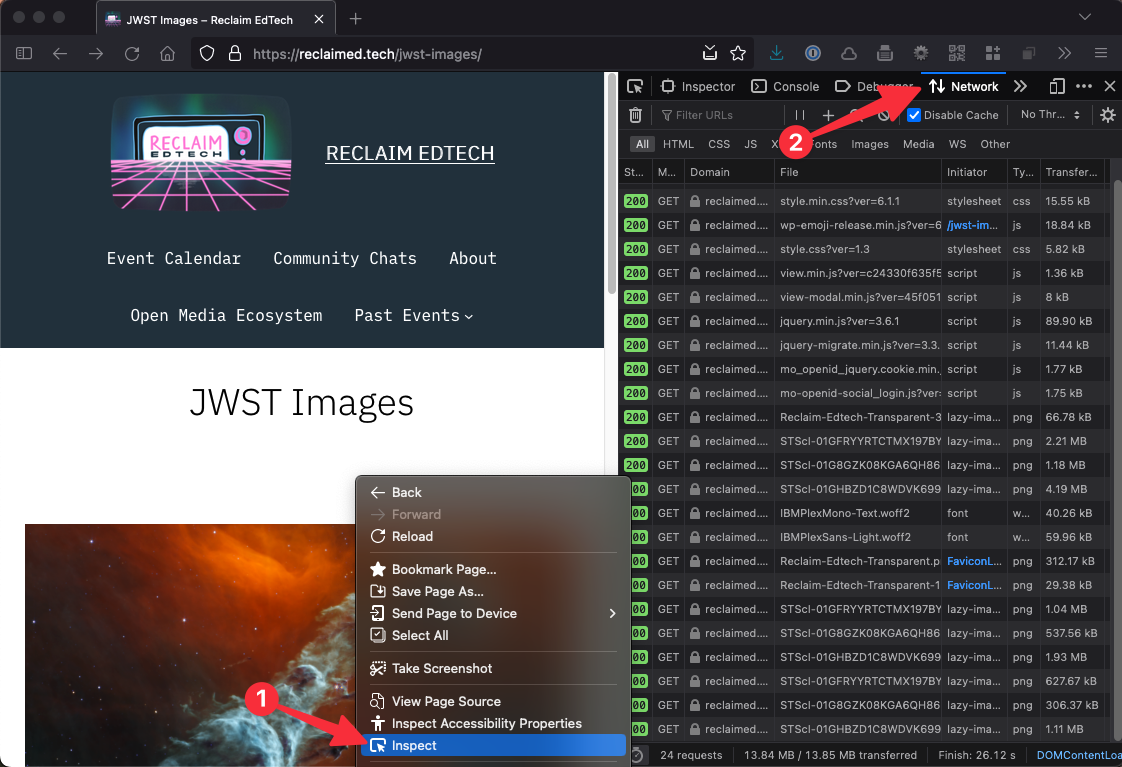Click the 1Password extension icon
The width and height of the screenshot is (1122, 767).
pos(813,53)
